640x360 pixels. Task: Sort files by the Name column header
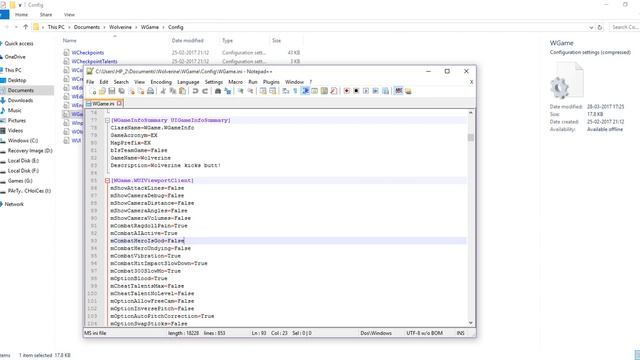[x=69, y=40]
